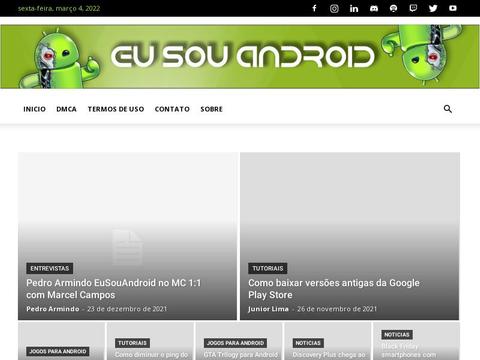Open the Facebook social link
The height and width of the screenshot is (360, 480).
pos(314,8)
